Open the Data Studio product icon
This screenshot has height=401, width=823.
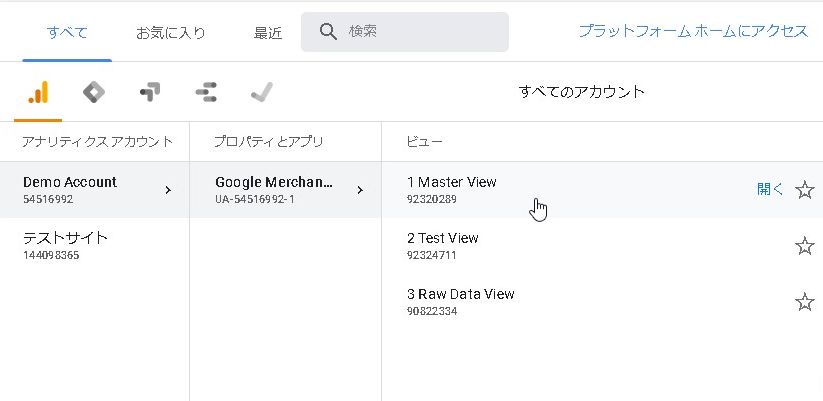coord(206,93)
